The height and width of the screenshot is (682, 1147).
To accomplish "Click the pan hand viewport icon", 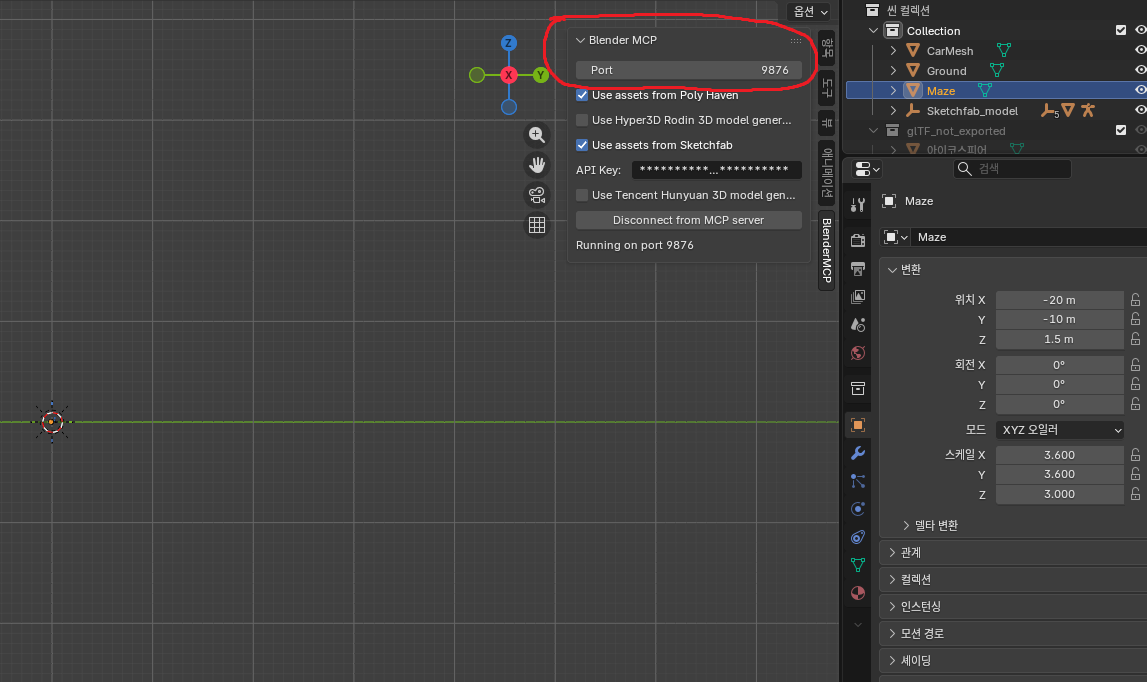I will [x=536, y=165].
